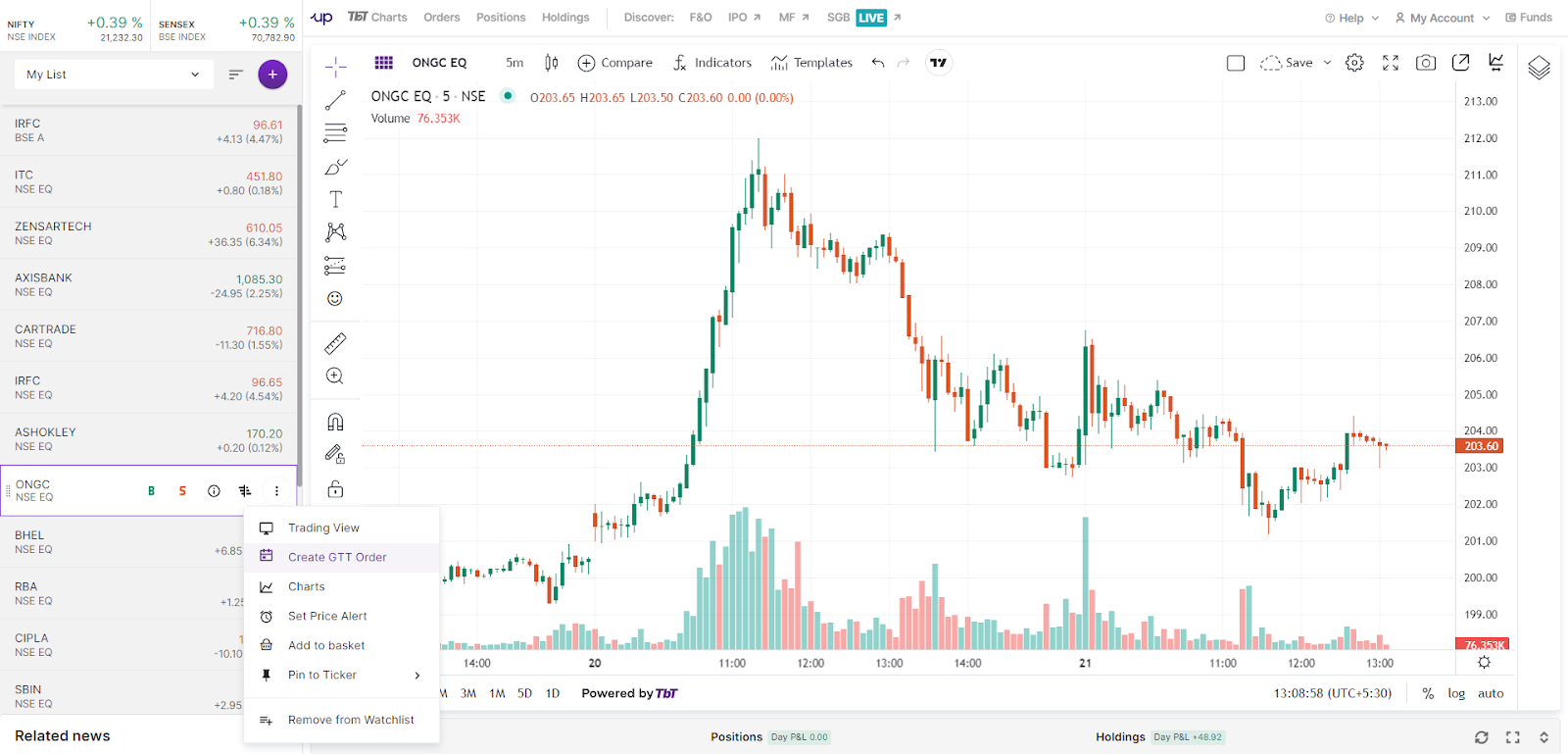Click the Sell button for ONGC
The height and width of the screenshot is (754, 1568).
182,491
